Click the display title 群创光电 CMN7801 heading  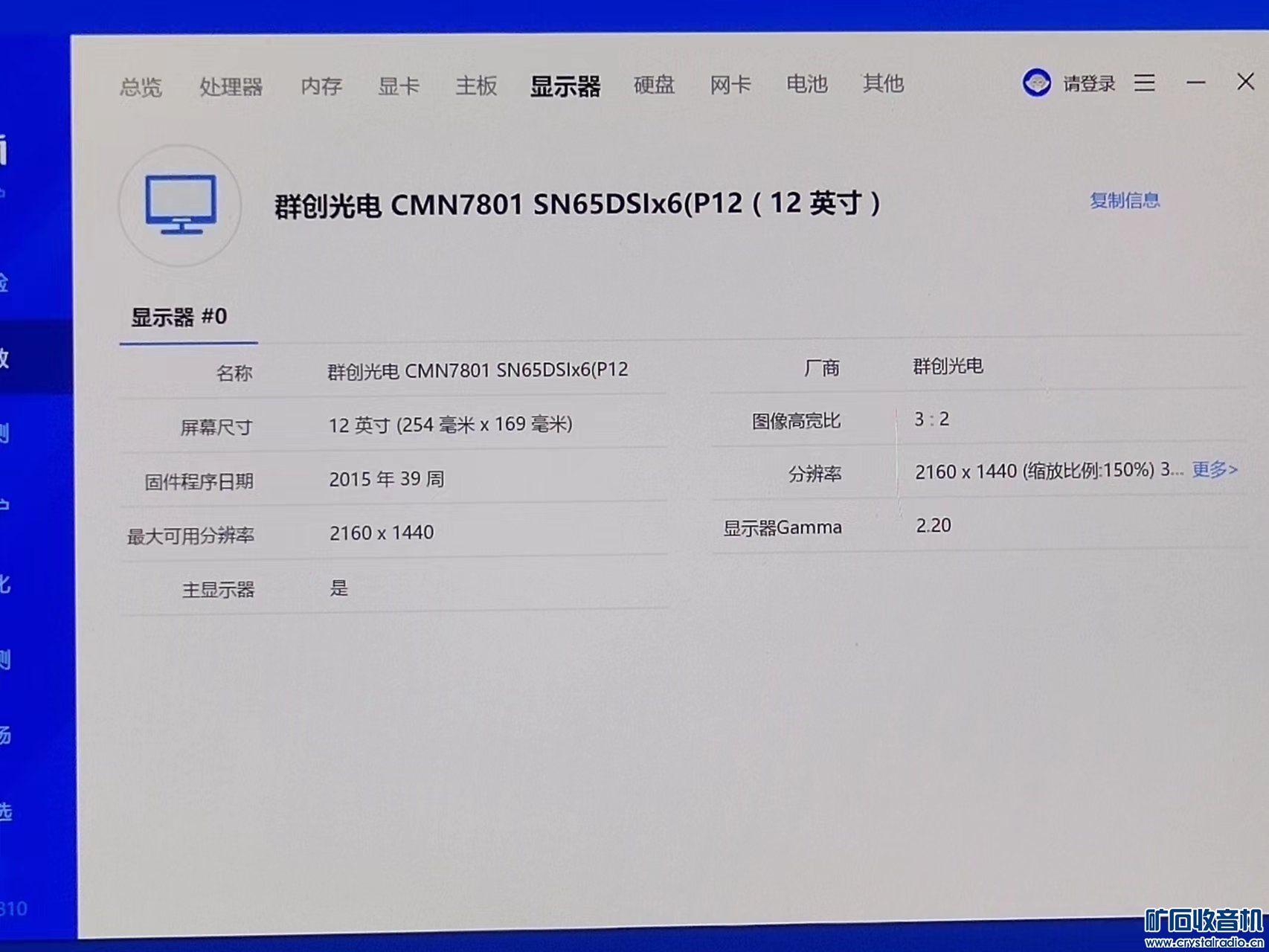pos(578,204)
